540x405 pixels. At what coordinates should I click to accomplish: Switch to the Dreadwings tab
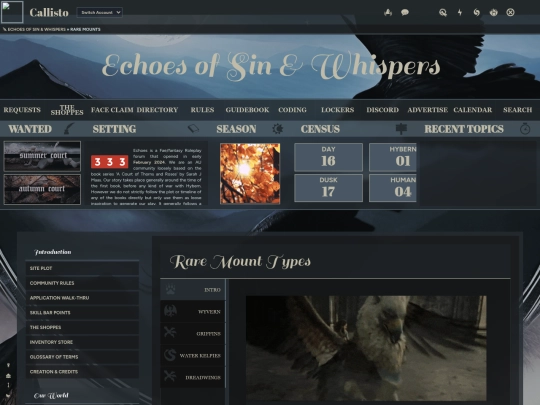(x=193, y=377)
